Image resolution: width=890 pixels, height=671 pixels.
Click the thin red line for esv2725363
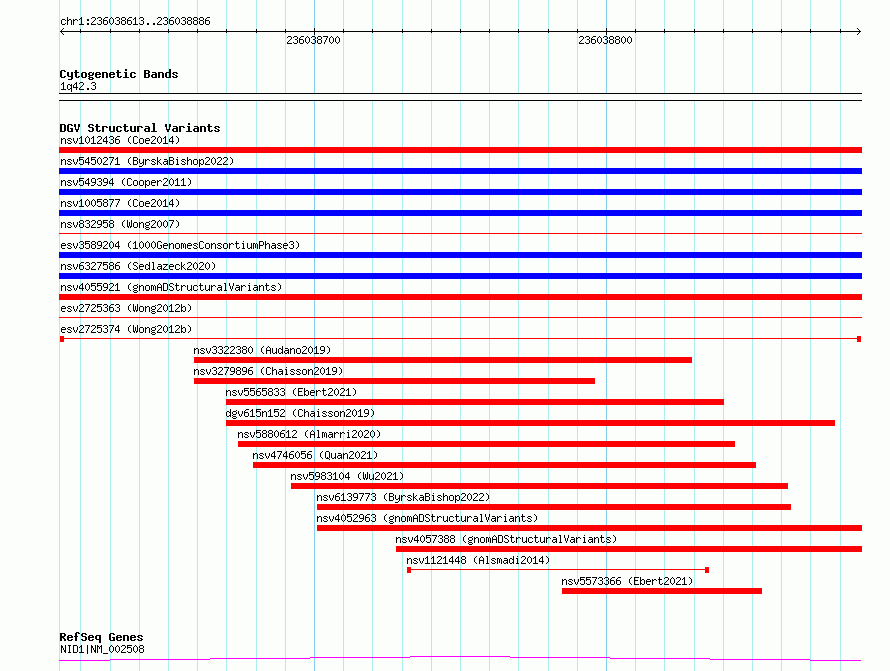click(x=460, y=317)
